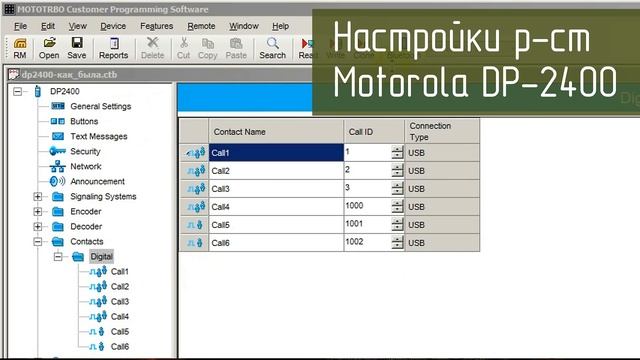Open the RM toolbar icon
Screen dimensions: 640x360
point(20,48)
